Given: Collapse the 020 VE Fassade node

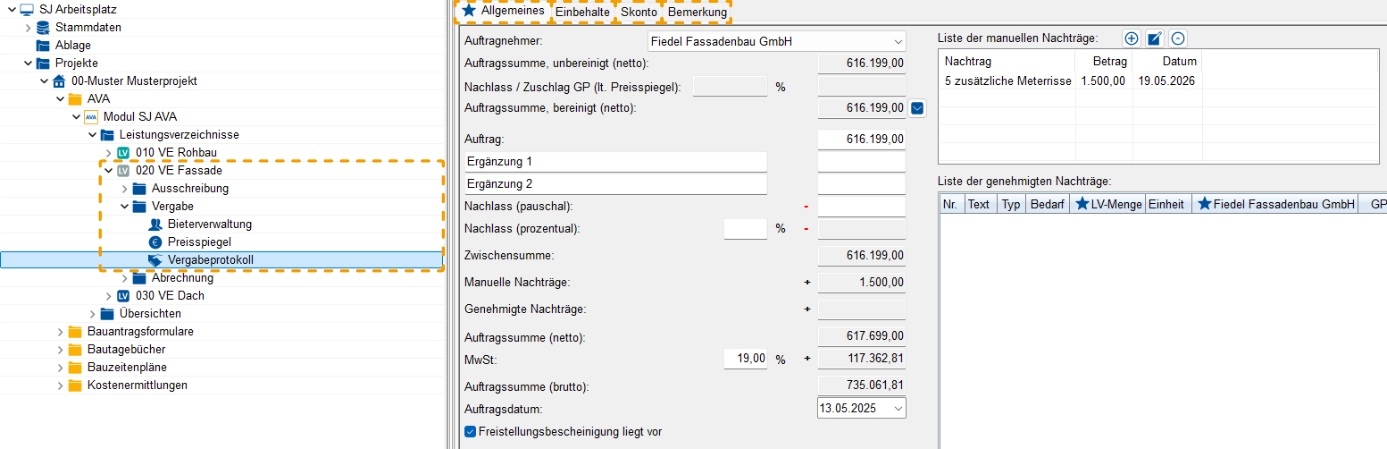Looking at the screenshot, I should 108,171.
